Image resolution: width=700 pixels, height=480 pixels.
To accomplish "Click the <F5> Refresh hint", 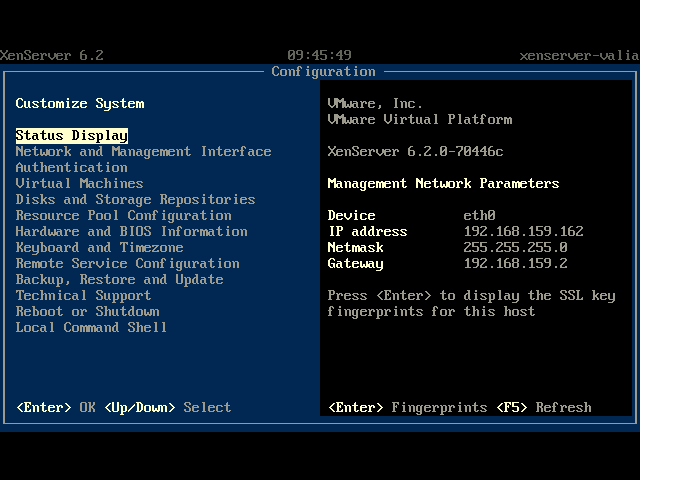I will point(544,407).
